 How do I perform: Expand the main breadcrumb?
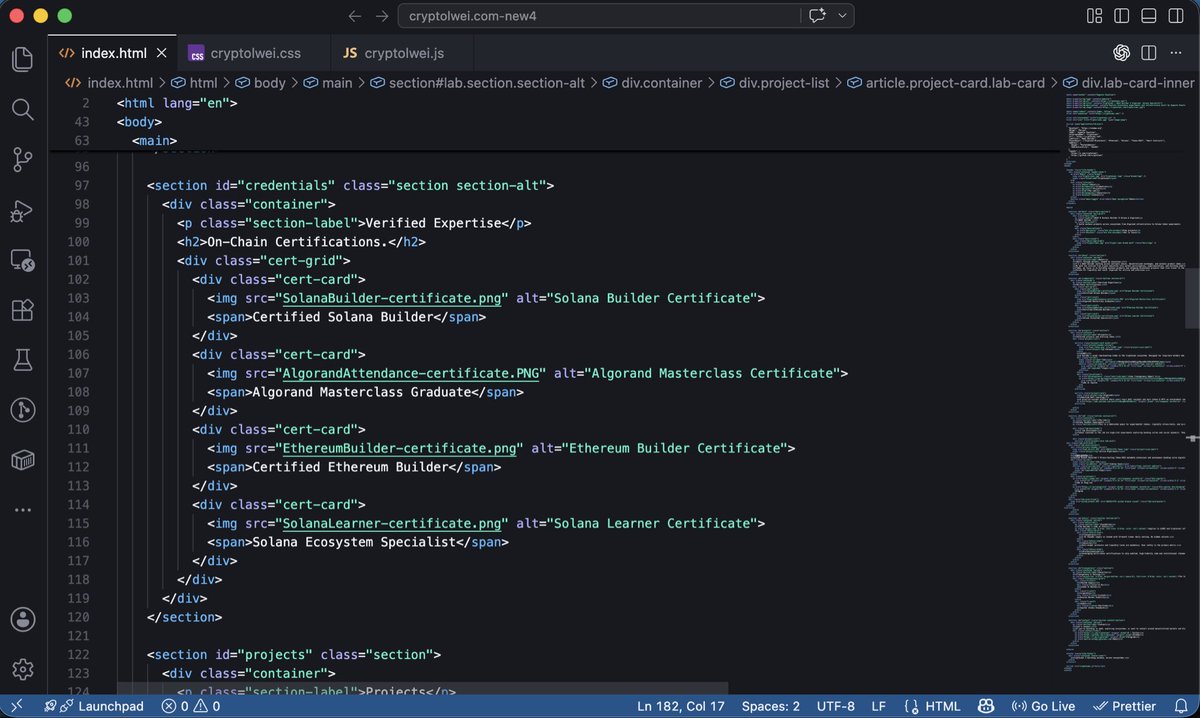(328, 83)
